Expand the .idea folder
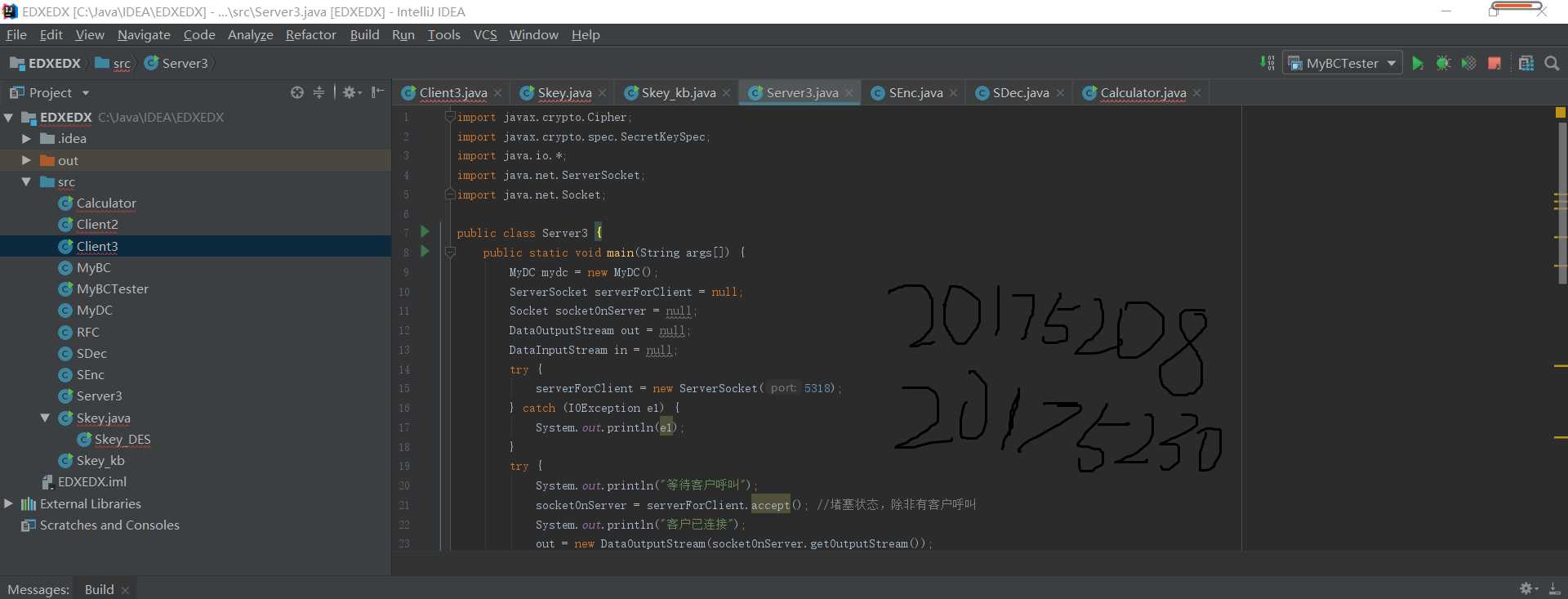 point(26,139)
